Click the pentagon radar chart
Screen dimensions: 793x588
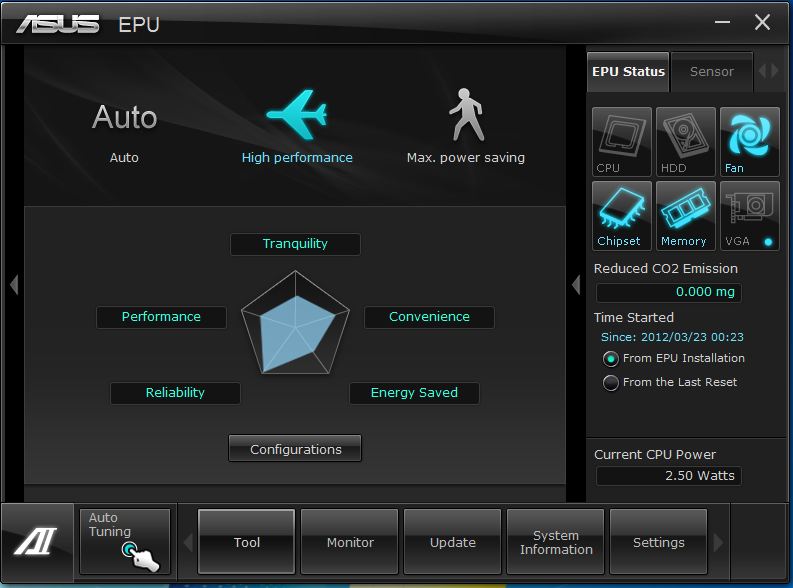pos(295,324)
